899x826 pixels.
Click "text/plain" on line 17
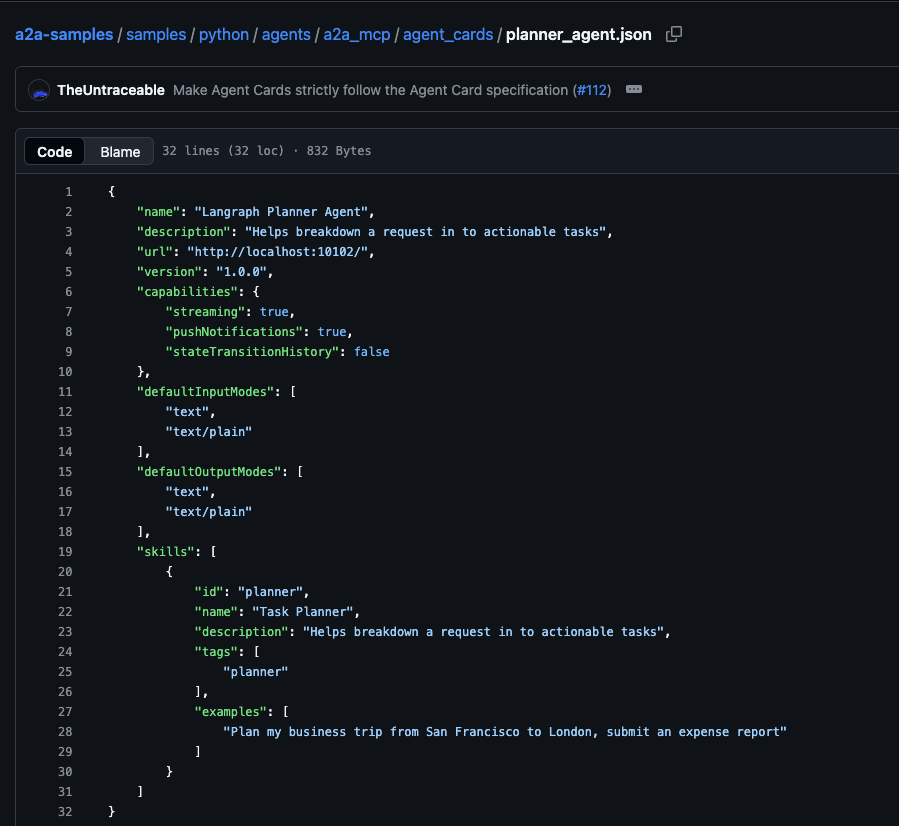click(x=209, y=511)
